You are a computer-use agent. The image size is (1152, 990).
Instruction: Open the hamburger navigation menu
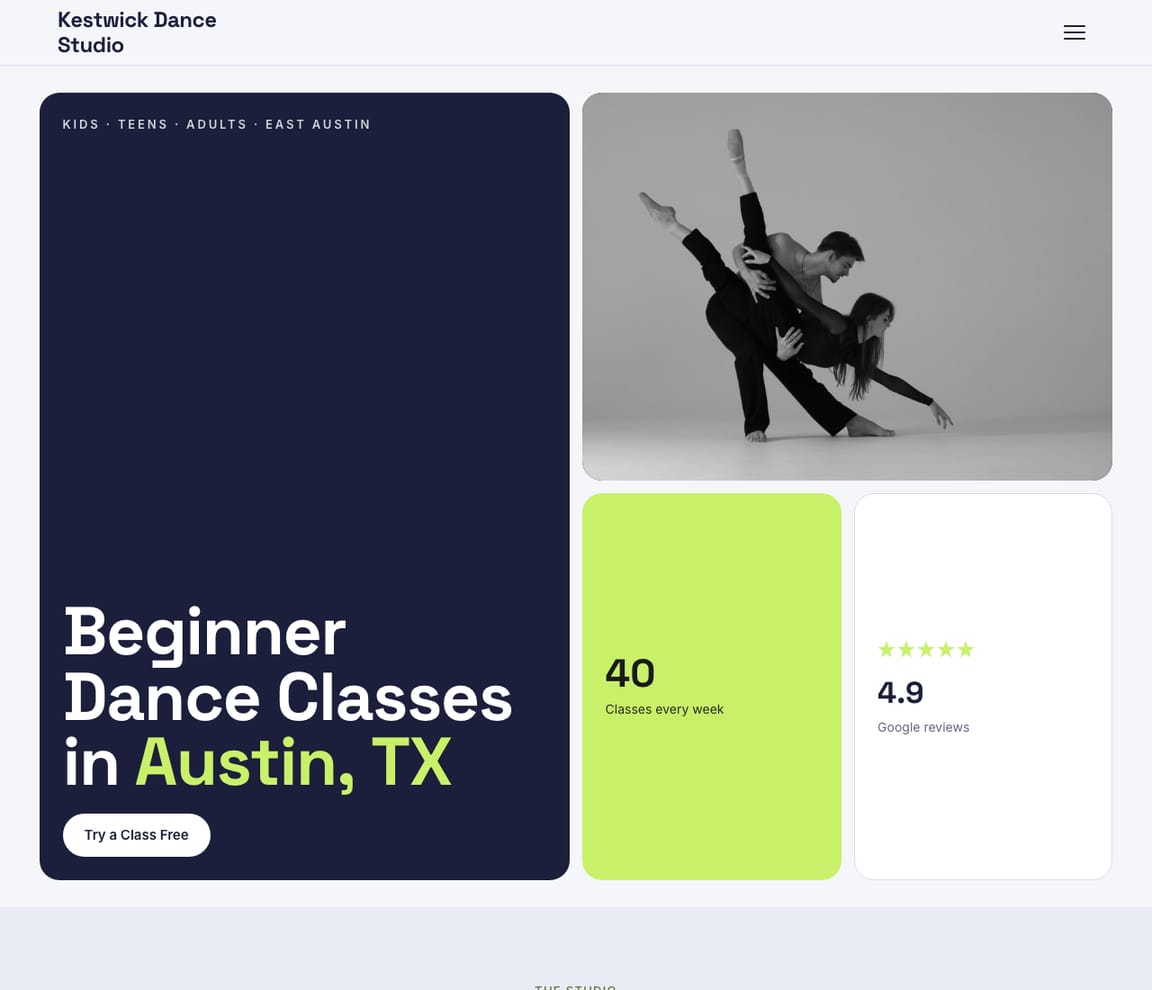click(x=1074, y=32)
